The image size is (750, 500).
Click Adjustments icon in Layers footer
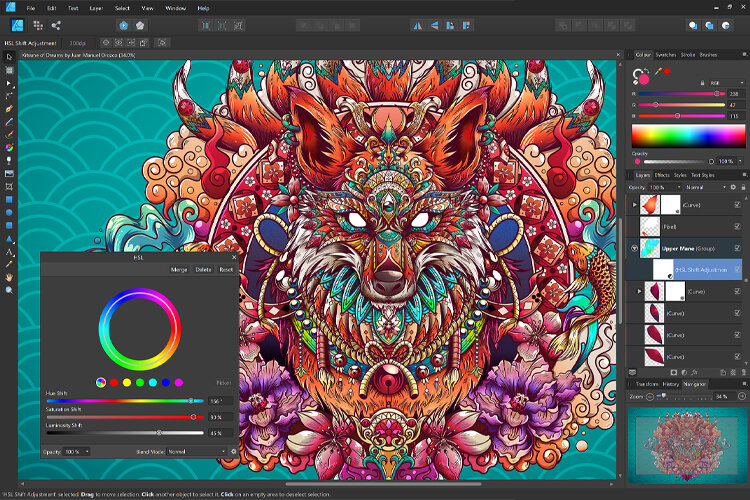tap(684, 372)
